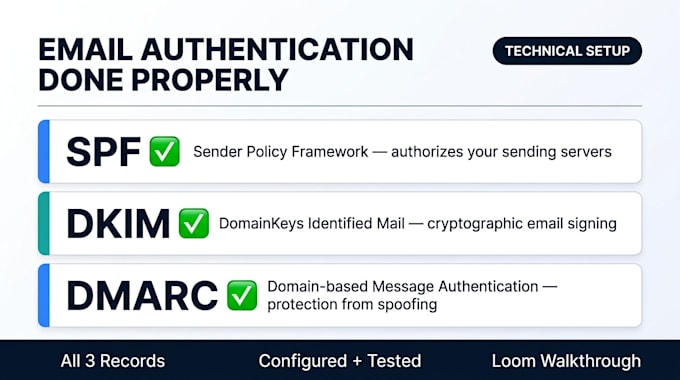Click the green checkmark next to DMARC
Screen dimensions: 680x380
click(242, 295)
